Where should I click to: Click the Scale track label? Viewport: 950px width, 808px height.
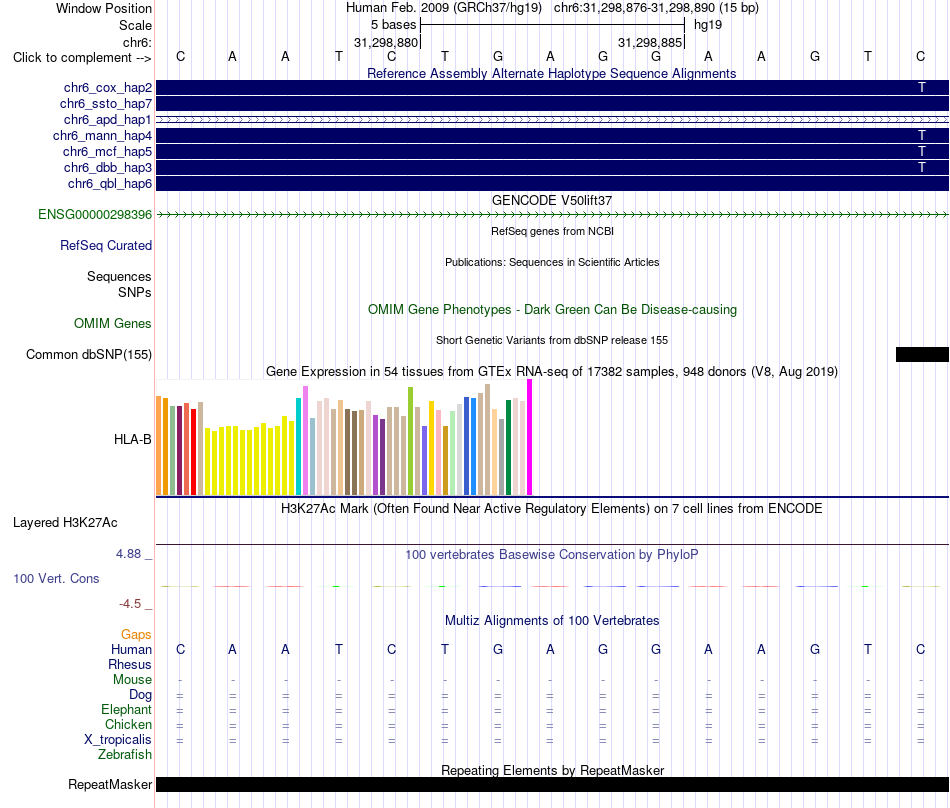pyautogui.click(x=135, y=25)
